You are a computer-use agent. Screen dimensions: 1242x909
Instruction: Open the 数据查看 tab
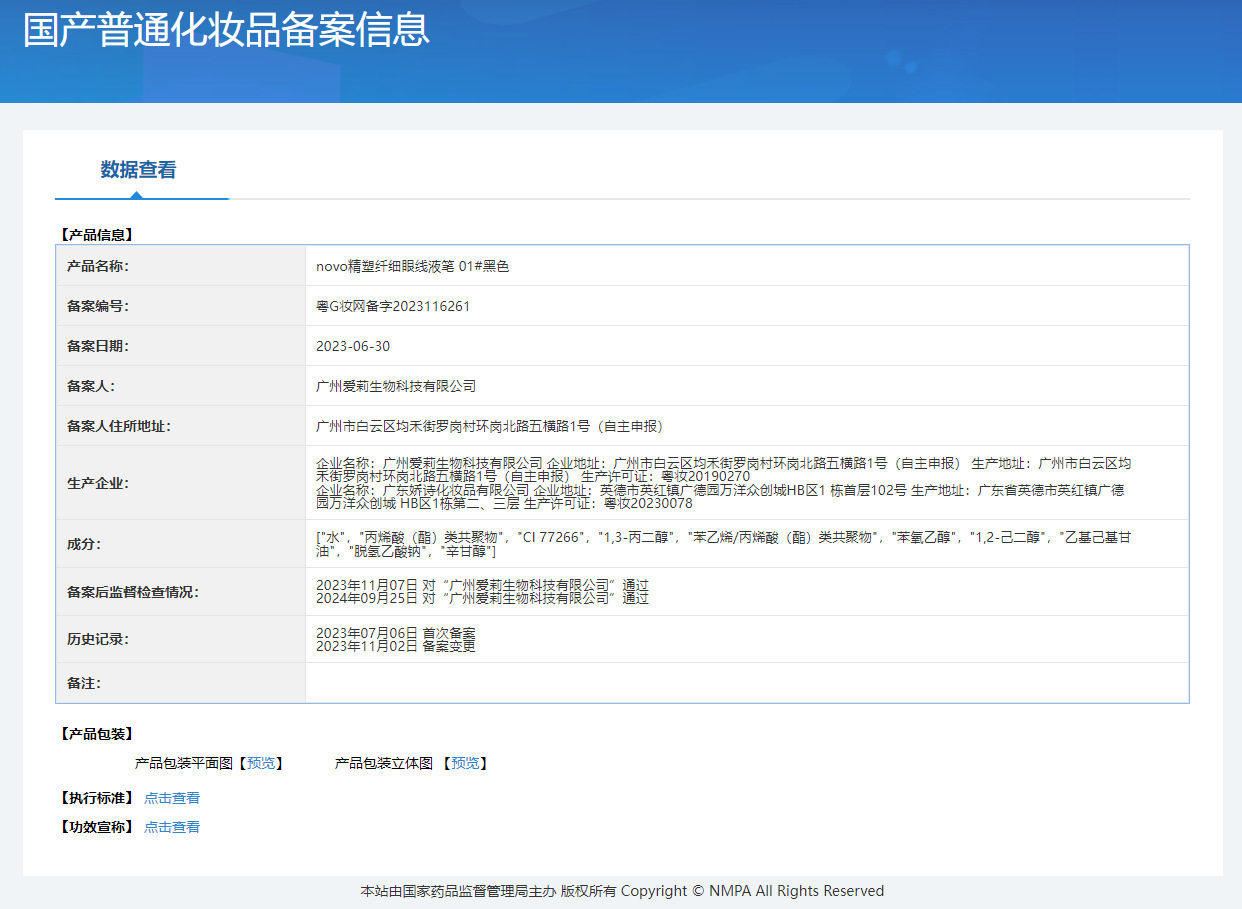tap(138, 170)
